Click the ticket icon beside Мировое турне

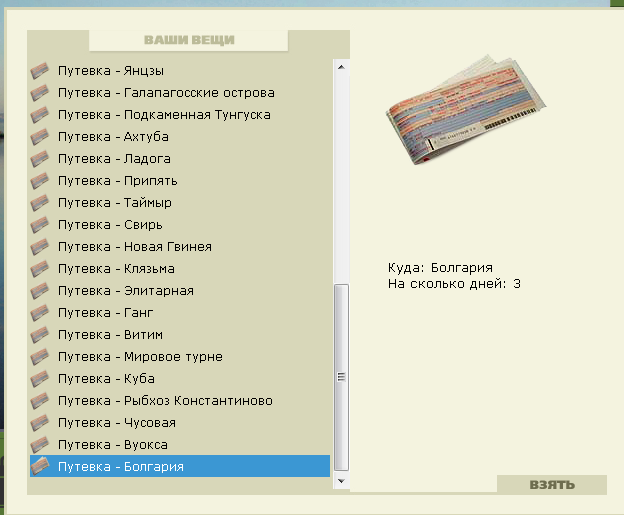coord(39,357)
